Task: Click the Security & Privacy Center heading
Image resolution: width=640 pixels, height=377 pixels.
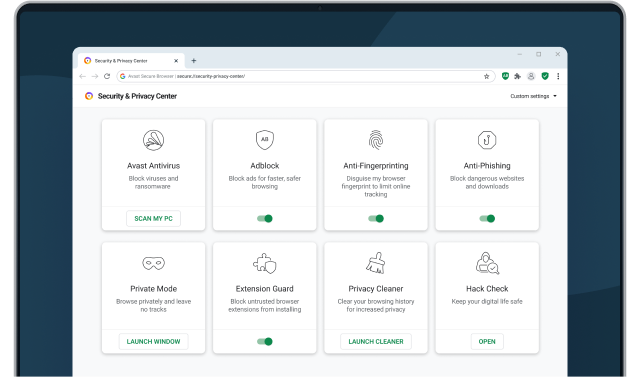Action: pyautogui.click(x=137, y=96)
